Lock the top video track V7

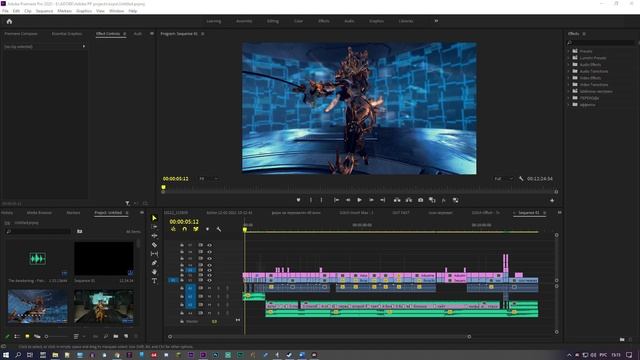click(x=182, y=245)
